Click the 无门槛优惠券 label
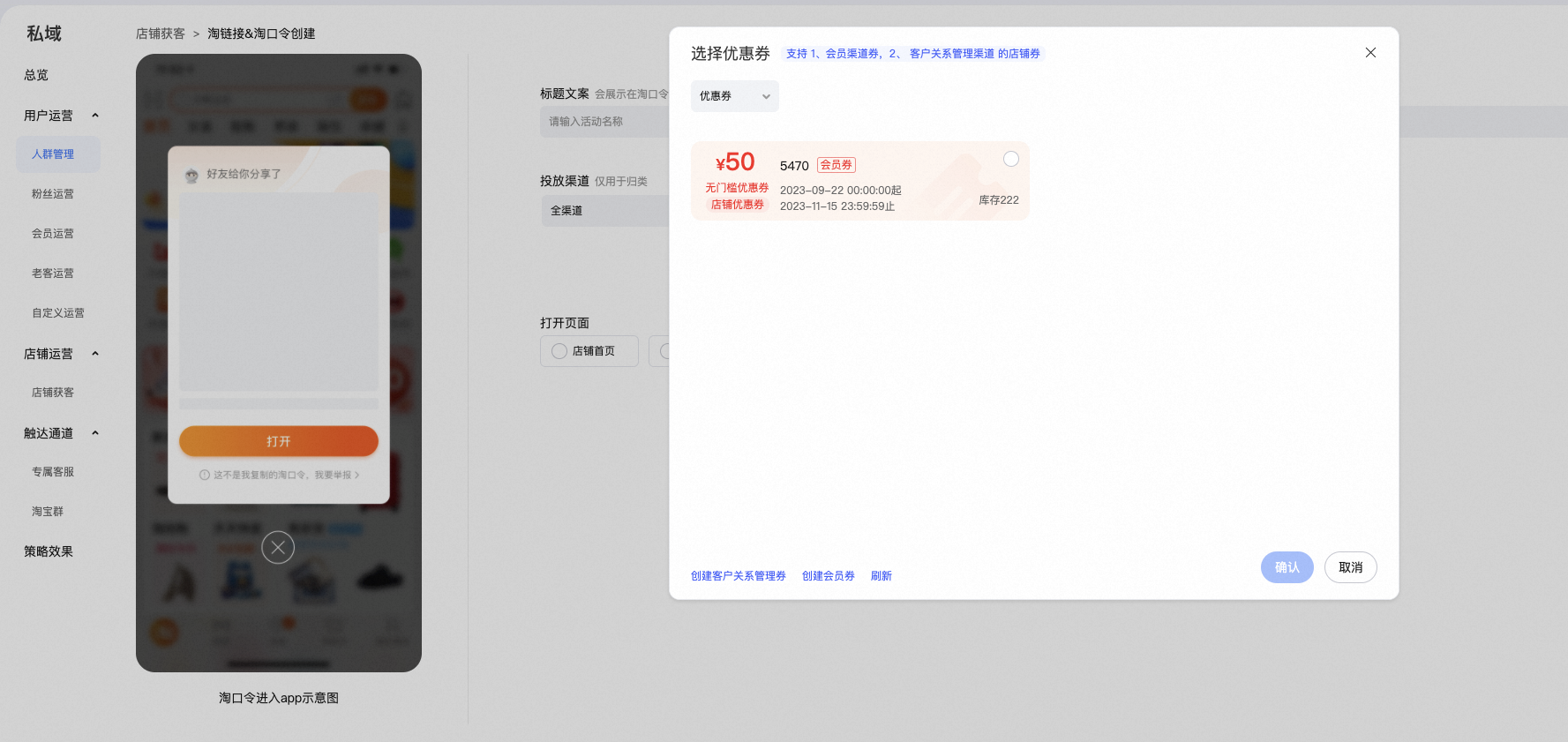 tap(737, 188)
